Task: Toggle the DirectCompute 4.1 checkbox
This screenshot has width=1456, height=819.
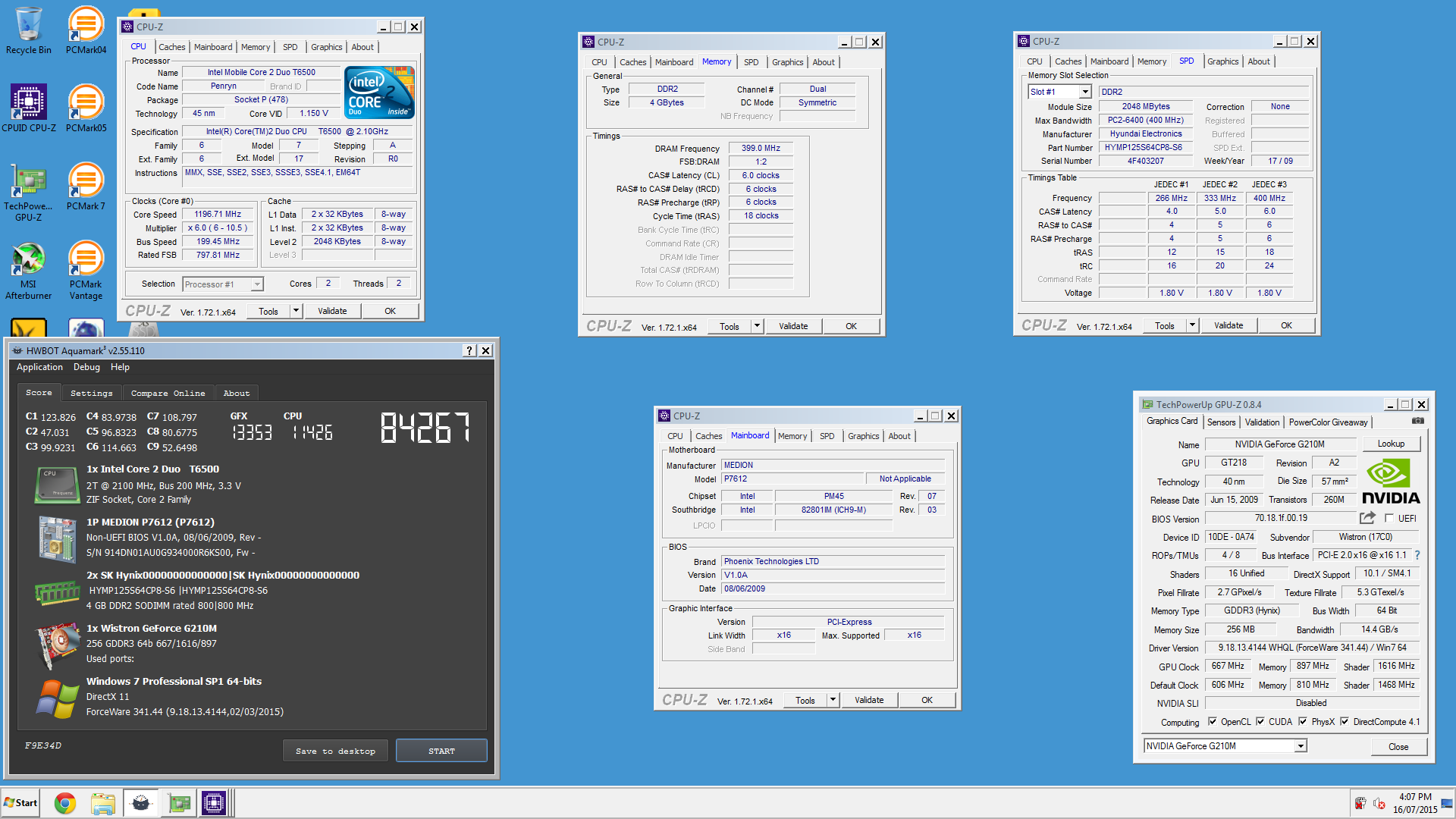Action: click(x=1345, y=721)
